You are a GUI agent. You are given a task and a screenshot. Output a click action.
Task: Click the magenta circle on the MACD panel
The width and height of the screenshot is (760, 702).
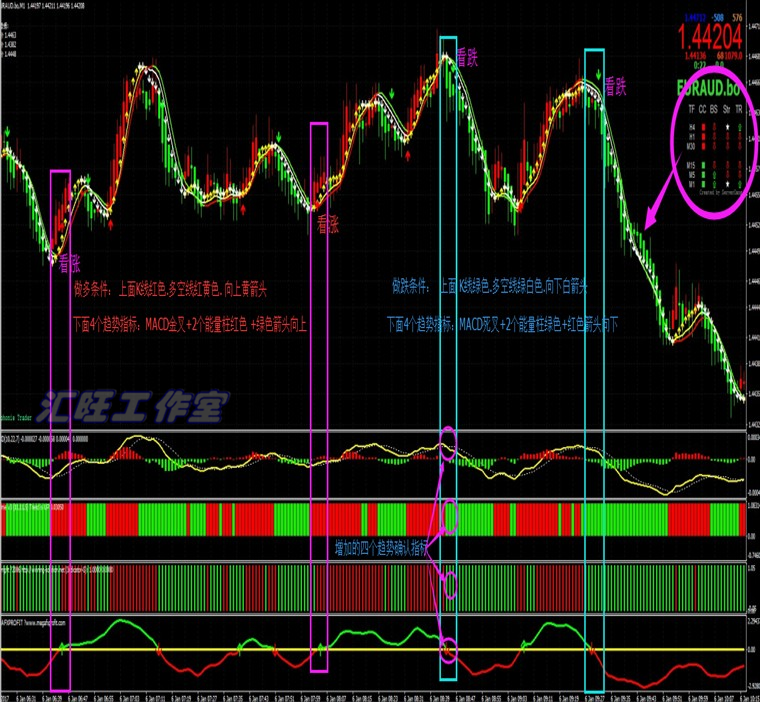point(449,442)
